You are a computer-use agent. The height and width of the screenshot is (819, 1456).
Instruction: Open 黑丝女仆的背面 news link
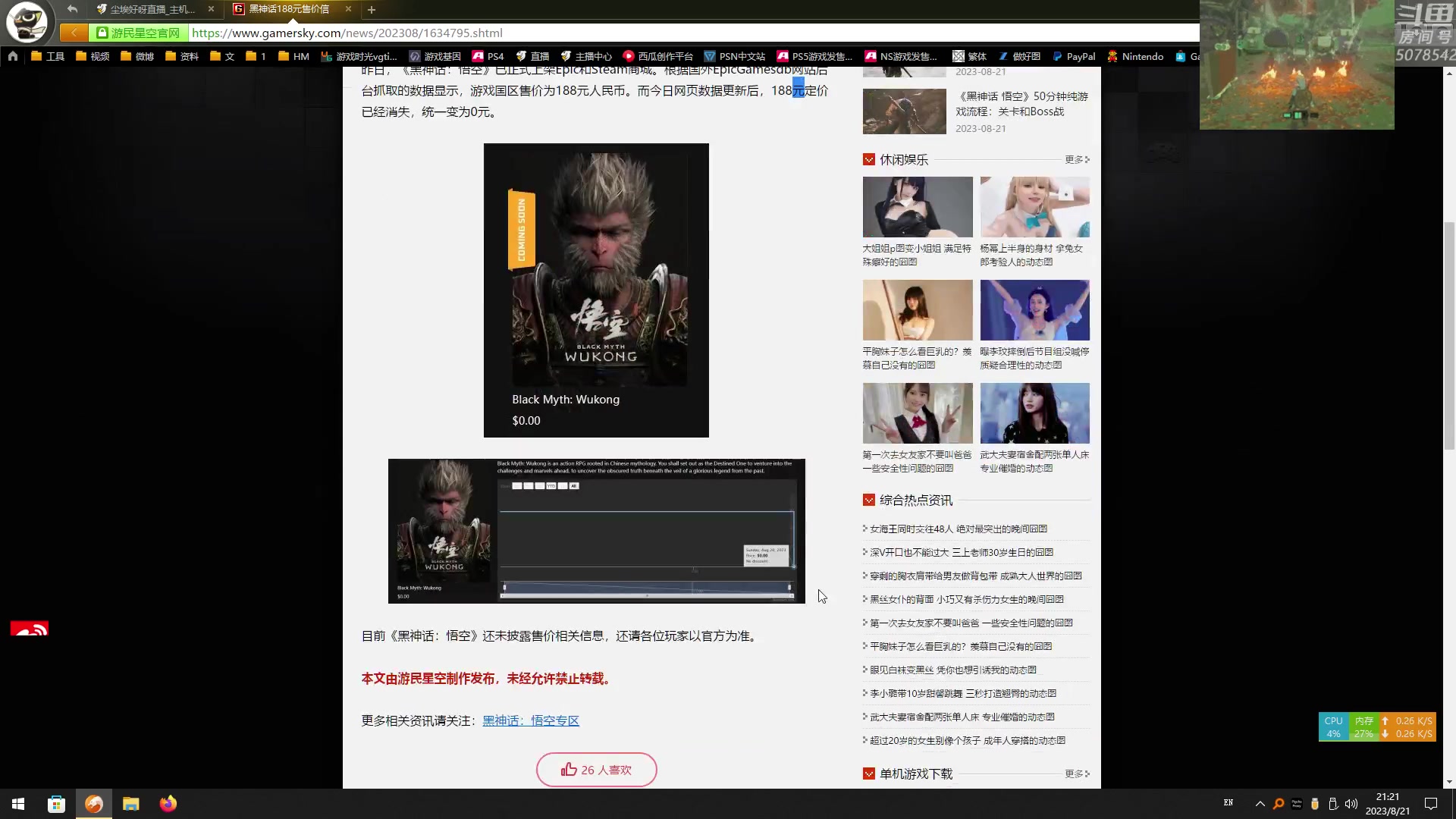click(x=967, y=599)
